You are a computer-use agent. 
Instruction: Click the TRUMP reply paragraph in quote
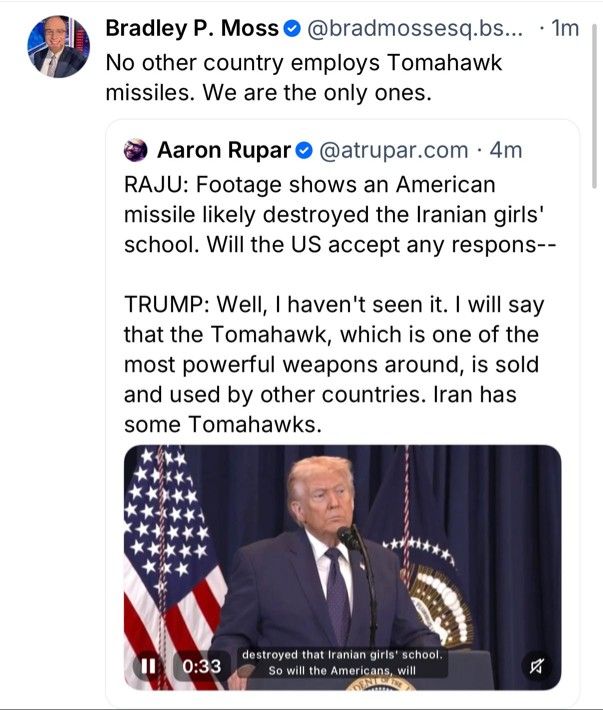coord(334,365)
